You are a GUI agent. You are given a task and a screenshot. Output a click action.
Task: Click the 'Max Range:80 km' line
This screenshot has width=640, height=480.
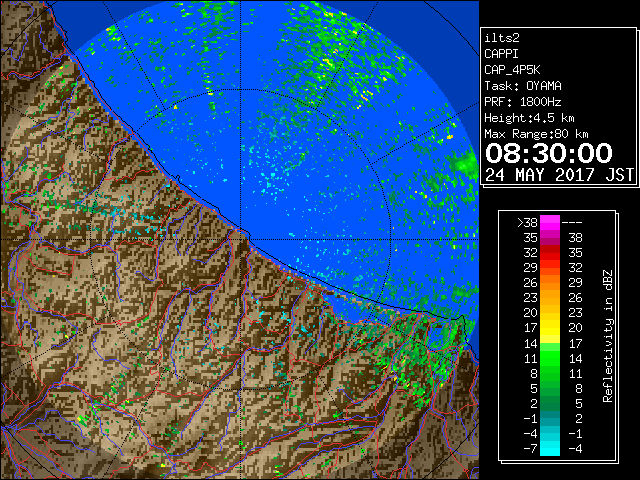pyautogui.click(x=536, y=134)
